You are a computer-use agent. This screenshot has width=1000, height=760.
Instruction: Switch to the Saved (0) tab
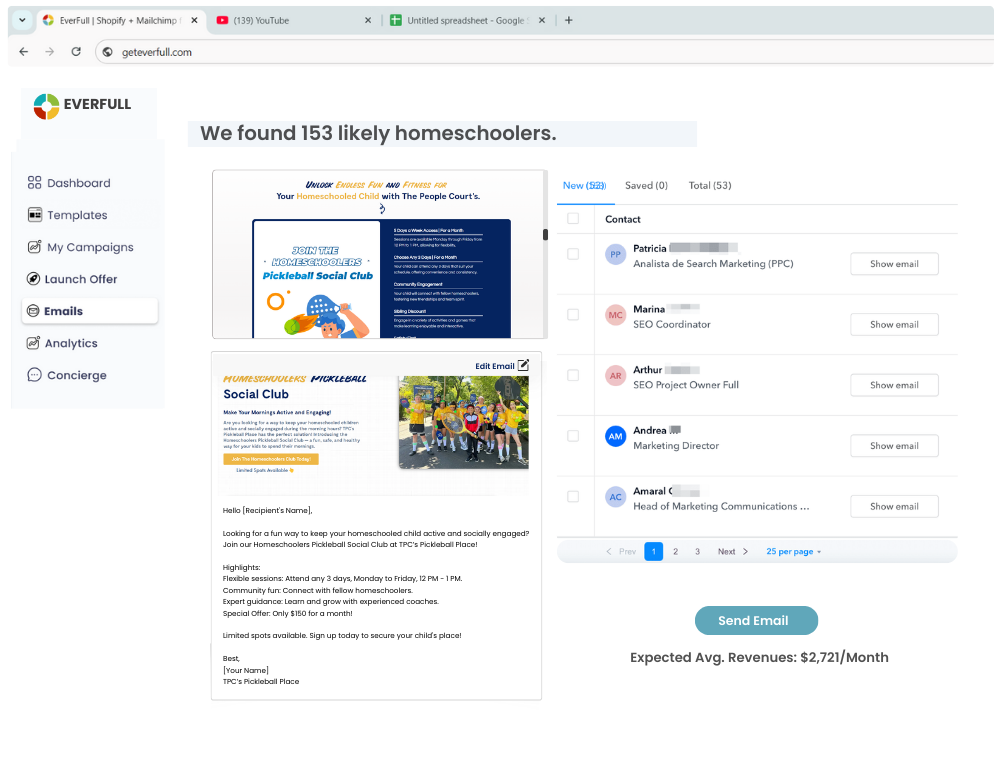pyautogui.click(x=646, y=186)
